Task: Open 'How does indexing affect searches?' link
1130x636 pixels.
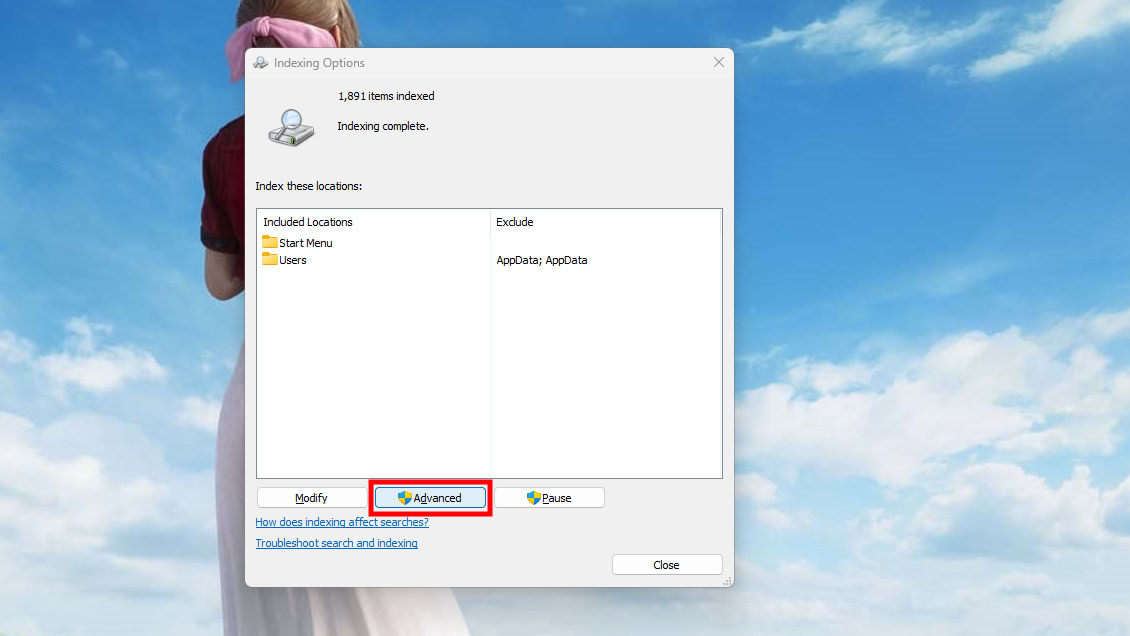Action: coord(342,522)
